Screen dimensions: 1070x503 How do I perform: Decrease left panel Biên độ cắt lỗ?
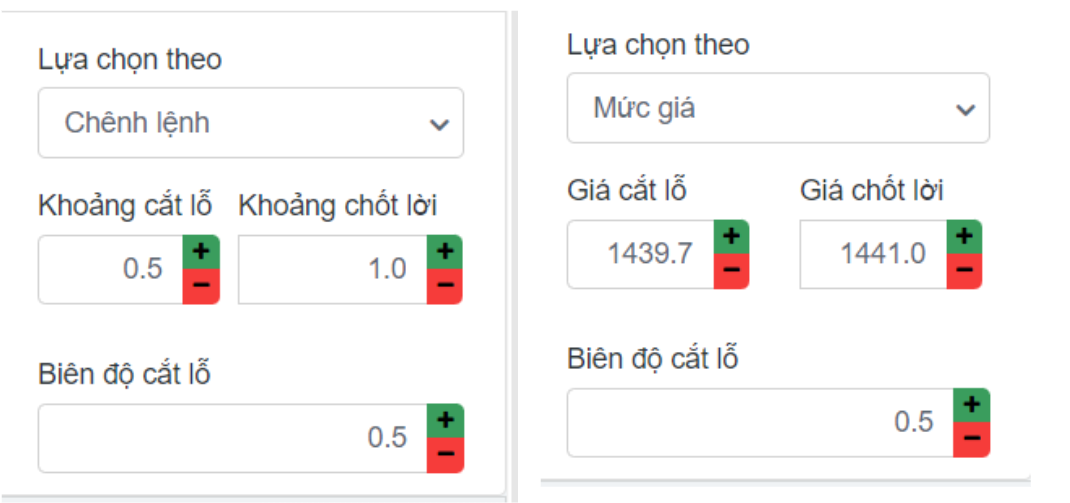click(x=445, y=455)
